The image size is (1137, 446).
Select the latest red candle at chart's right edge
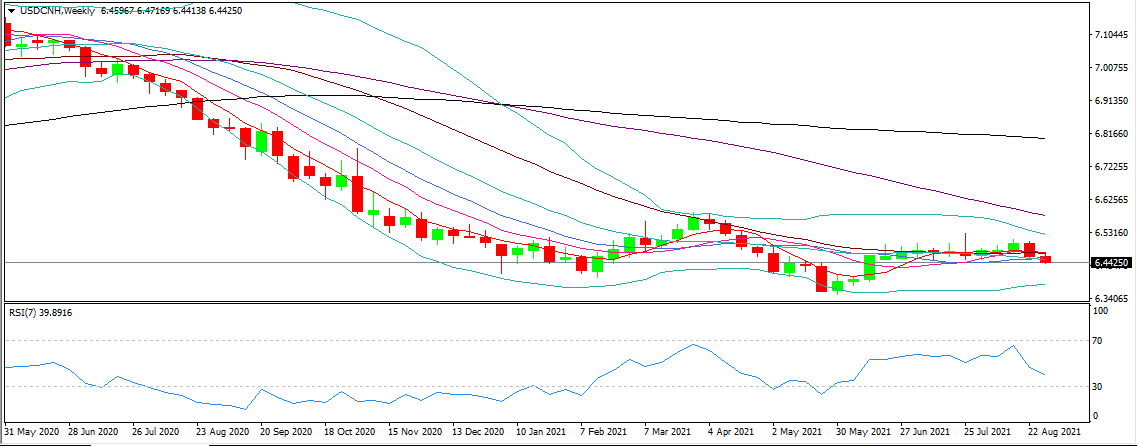click(1045, 259)
